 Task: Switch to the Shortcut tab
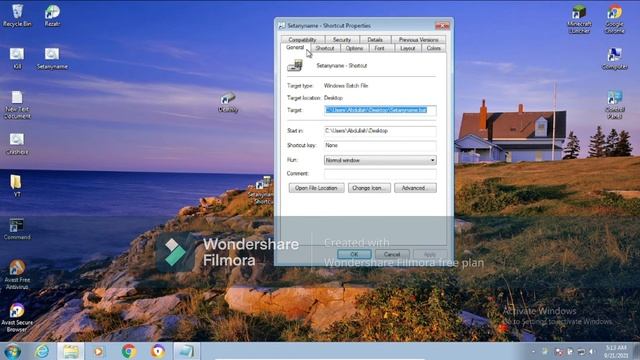[325, 48]
